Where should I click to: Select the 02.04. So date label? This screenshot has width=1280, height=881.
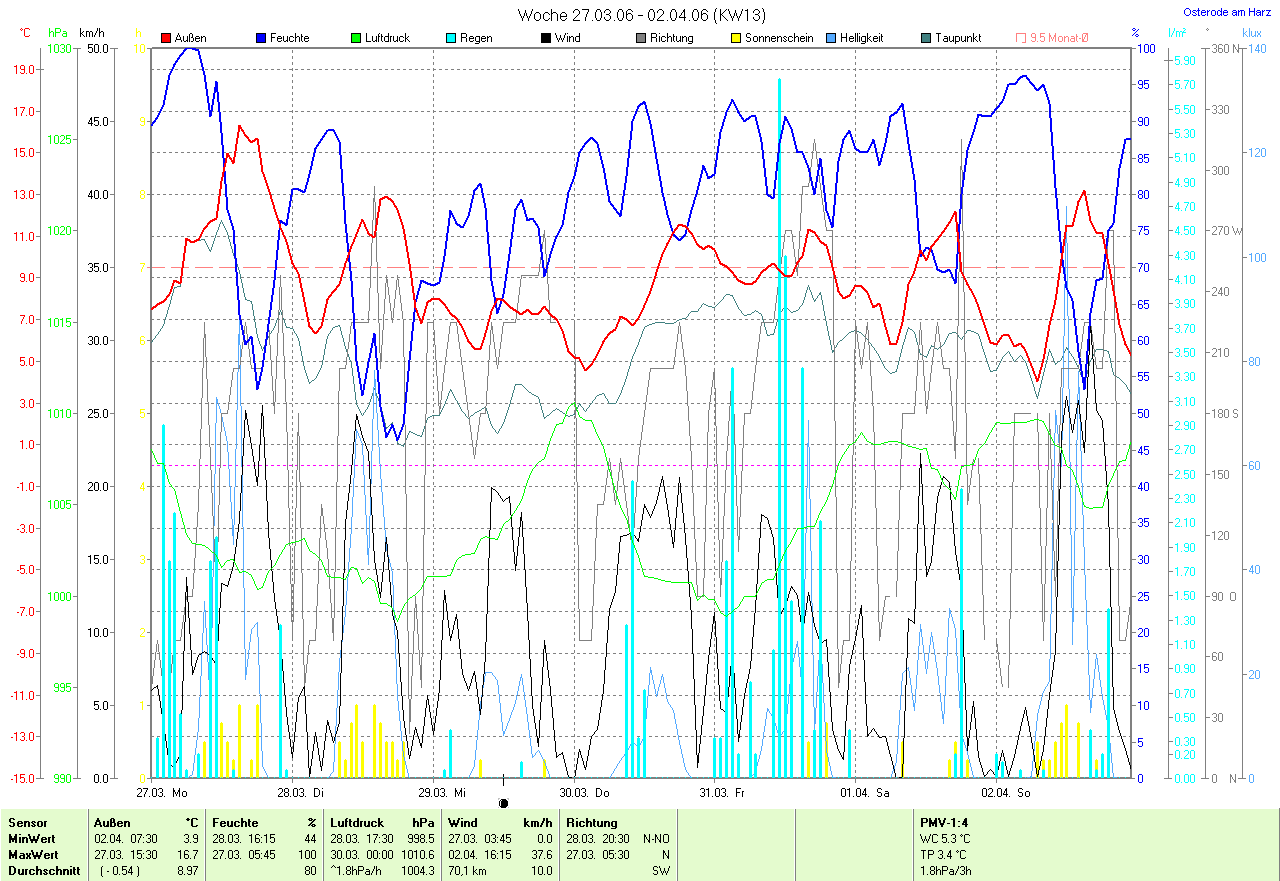point(1006,792)
